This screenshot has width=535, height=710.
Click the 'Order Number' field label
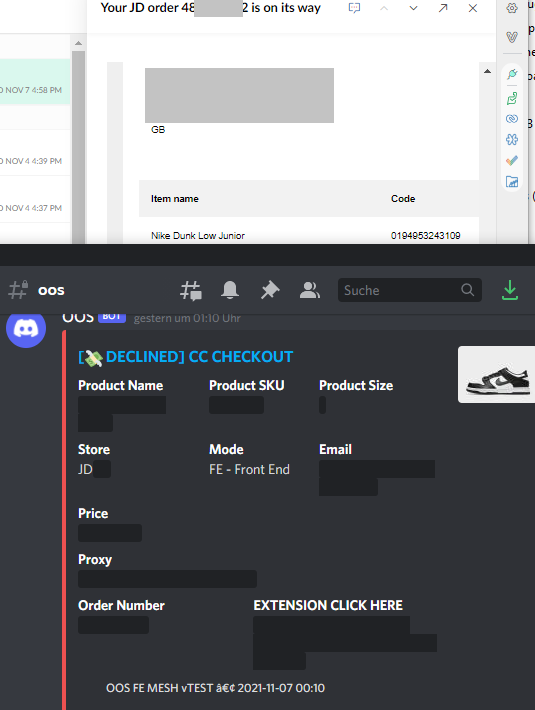click(x=121, y=605)
